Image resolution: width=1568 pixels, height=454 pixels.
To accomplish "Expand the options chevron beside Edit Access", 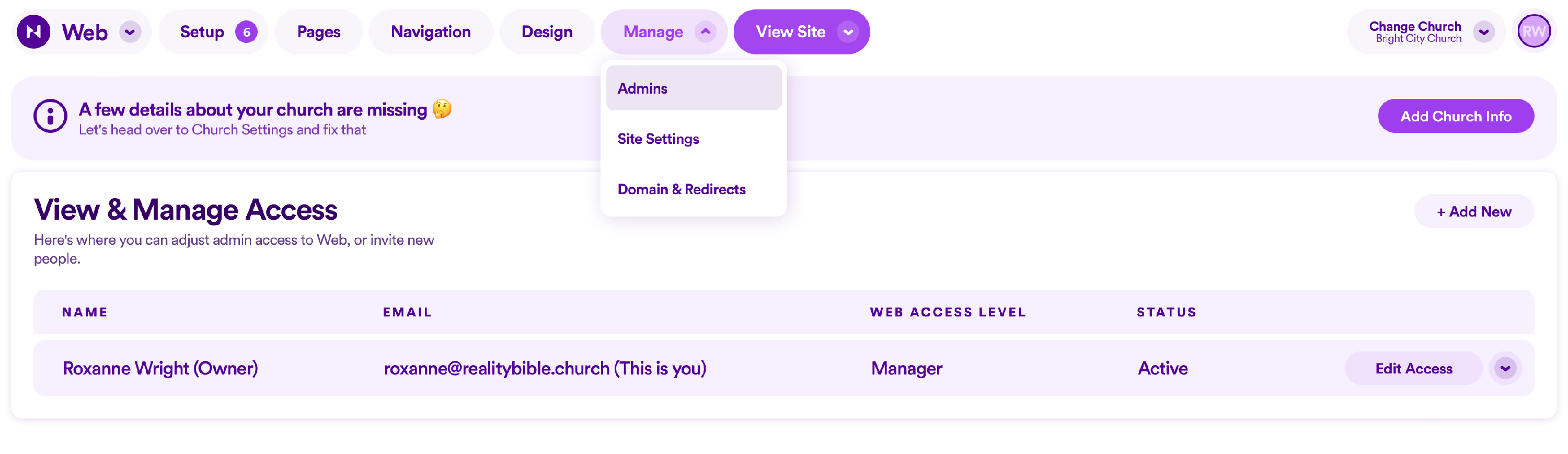I will (1505, 368).
